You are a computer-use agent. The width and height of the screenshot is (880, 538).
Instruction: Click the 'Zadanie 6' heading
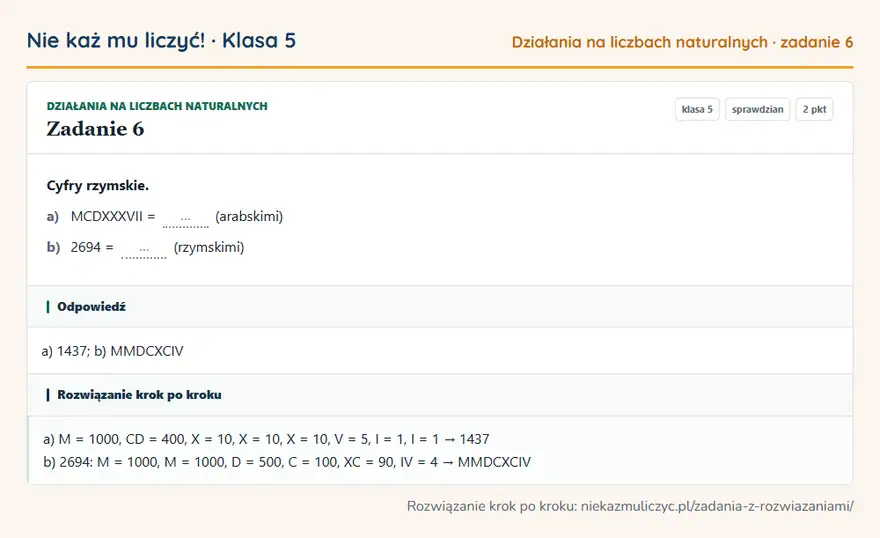tap(95, 129)
